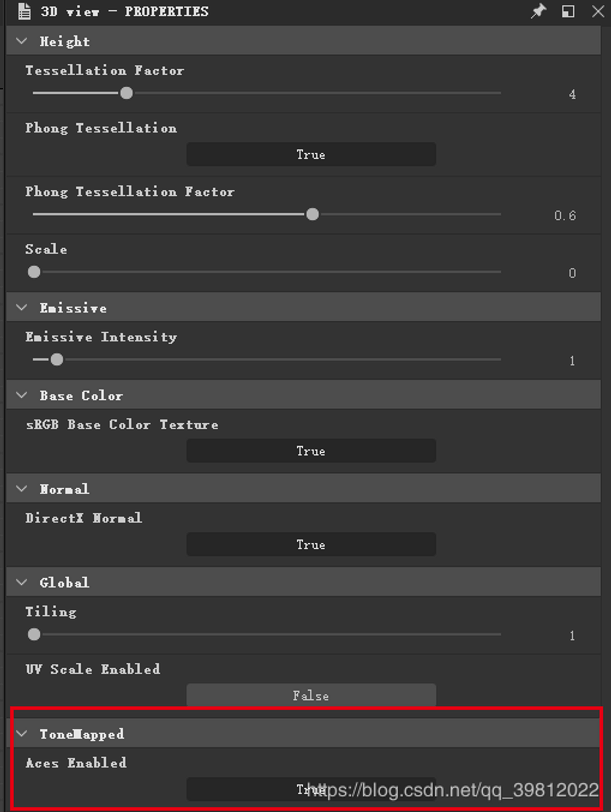Screen dimensions: 611x812
Task: Toggle the DirectX Normal True button
Action: pos(311,545)
